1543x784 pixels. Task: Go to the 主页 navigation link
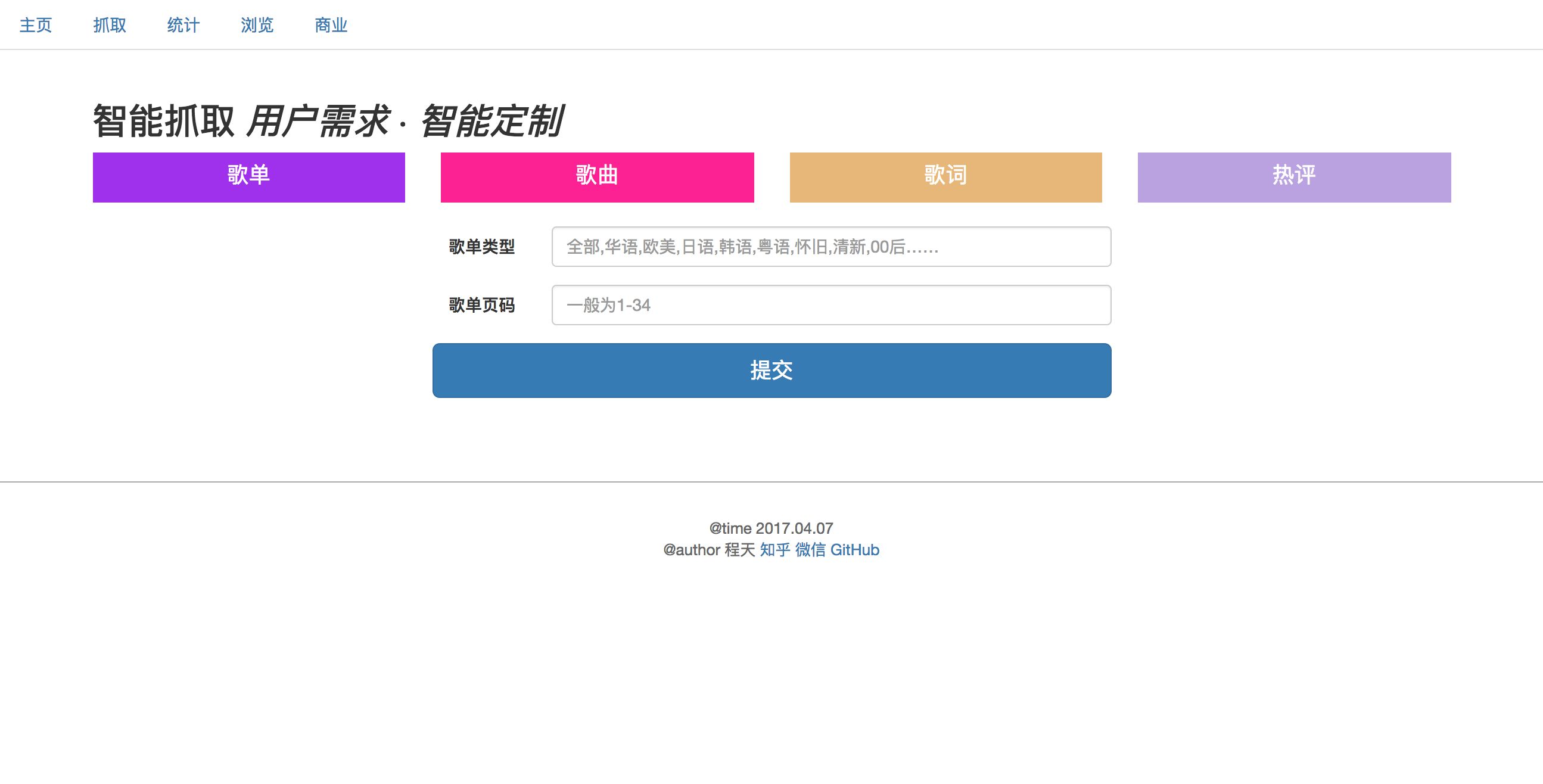coord(36,25)
